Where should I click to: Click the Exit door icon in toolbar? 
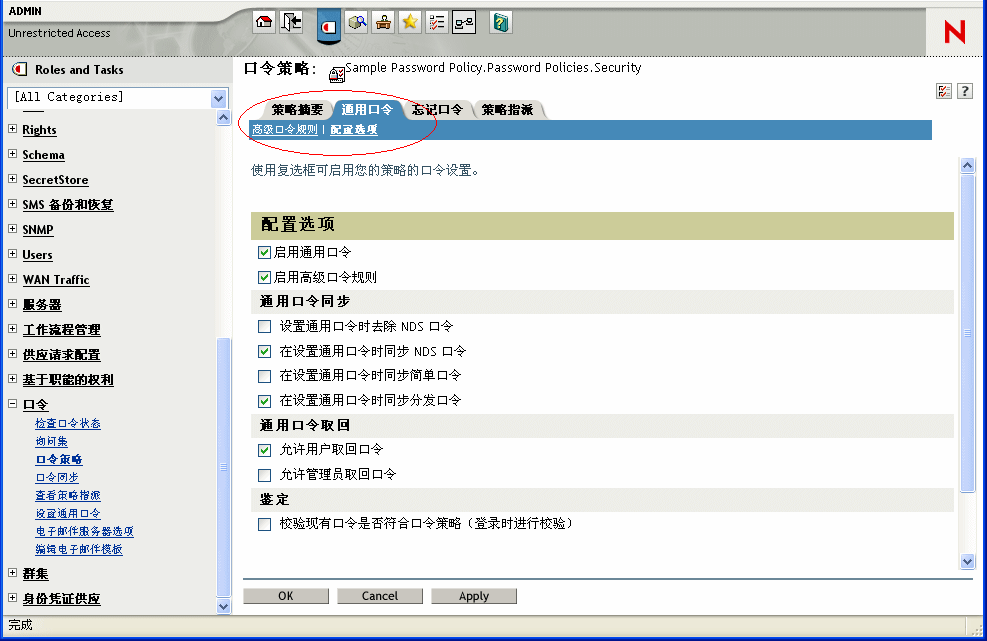pos(291,23)
